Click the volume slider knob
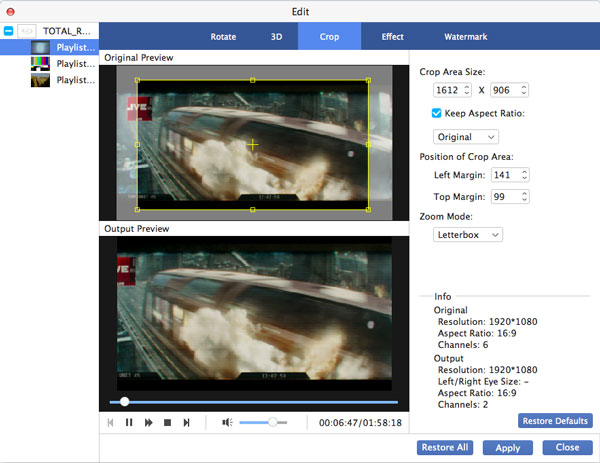This screenshot has height=463, width=600. pyautogui.click(x=272, y=422)
